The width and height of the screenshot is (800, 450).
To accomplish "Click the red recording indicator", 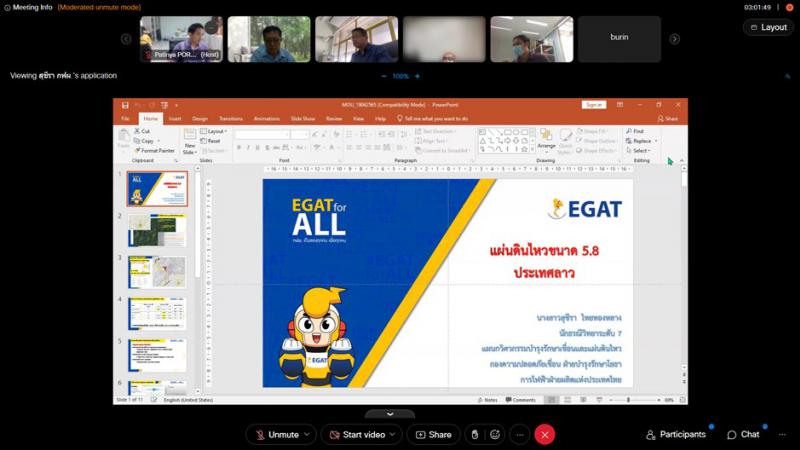I will (789, 7).
